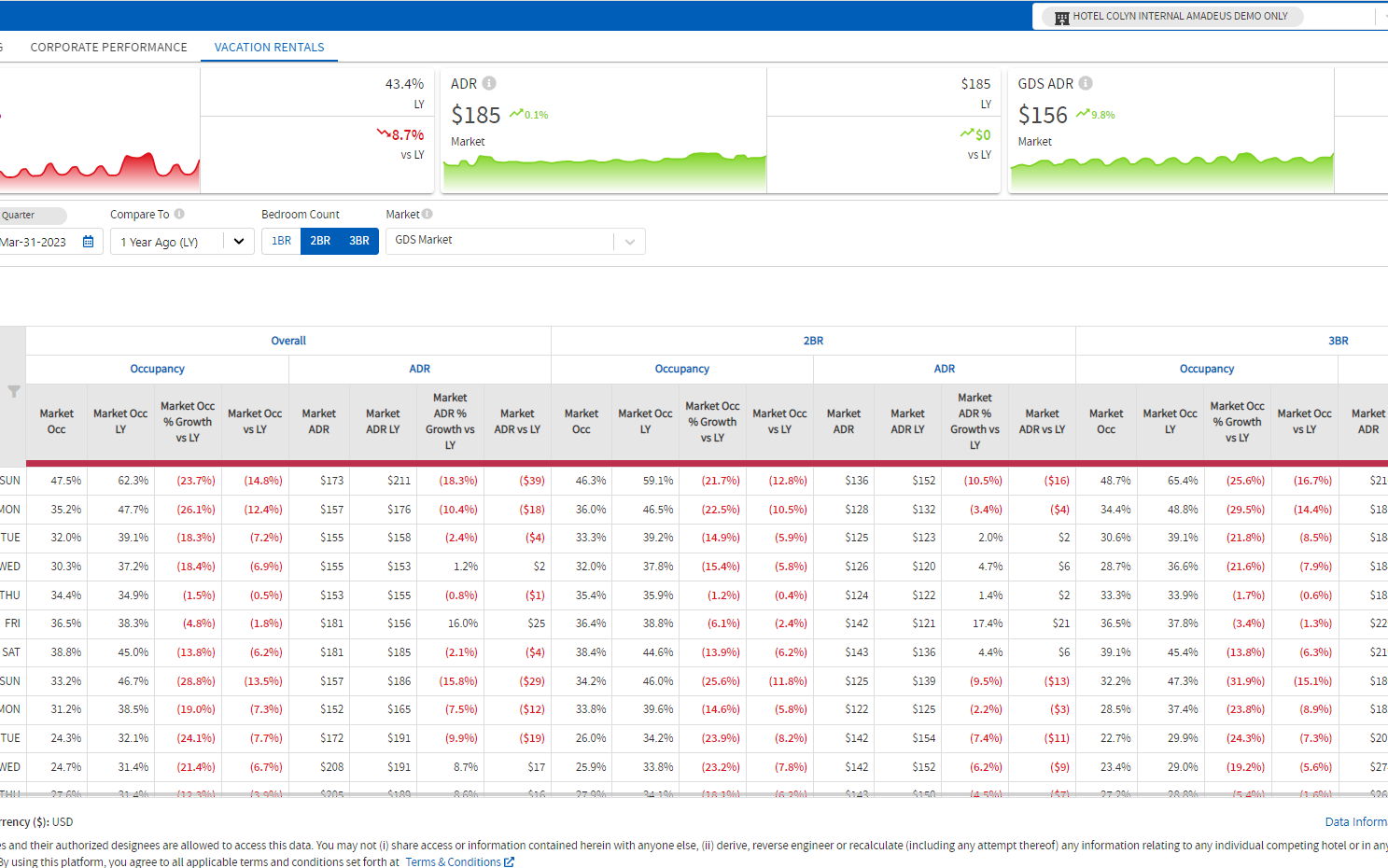Click the info icon beside Market label
The image size is (1388, 868).
[x=427, y=214]
